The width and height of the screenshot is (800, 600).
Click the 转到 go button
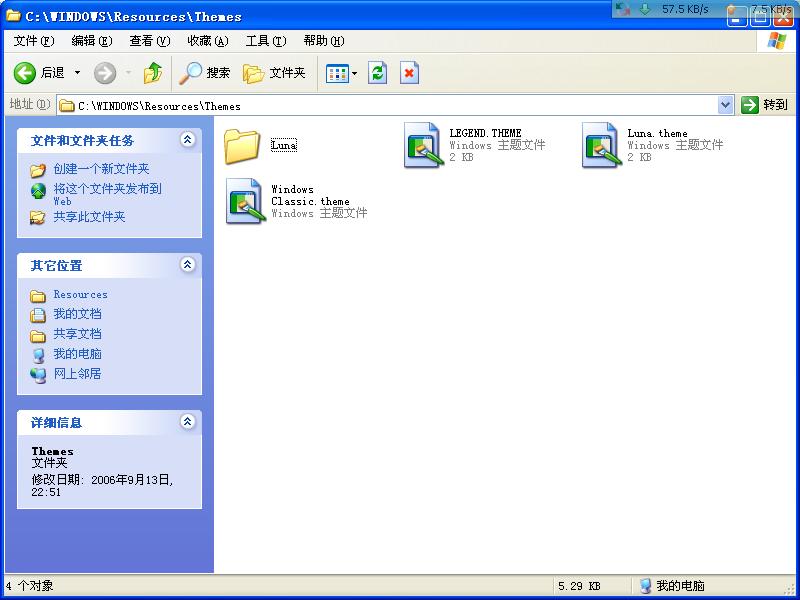[764, 105]
